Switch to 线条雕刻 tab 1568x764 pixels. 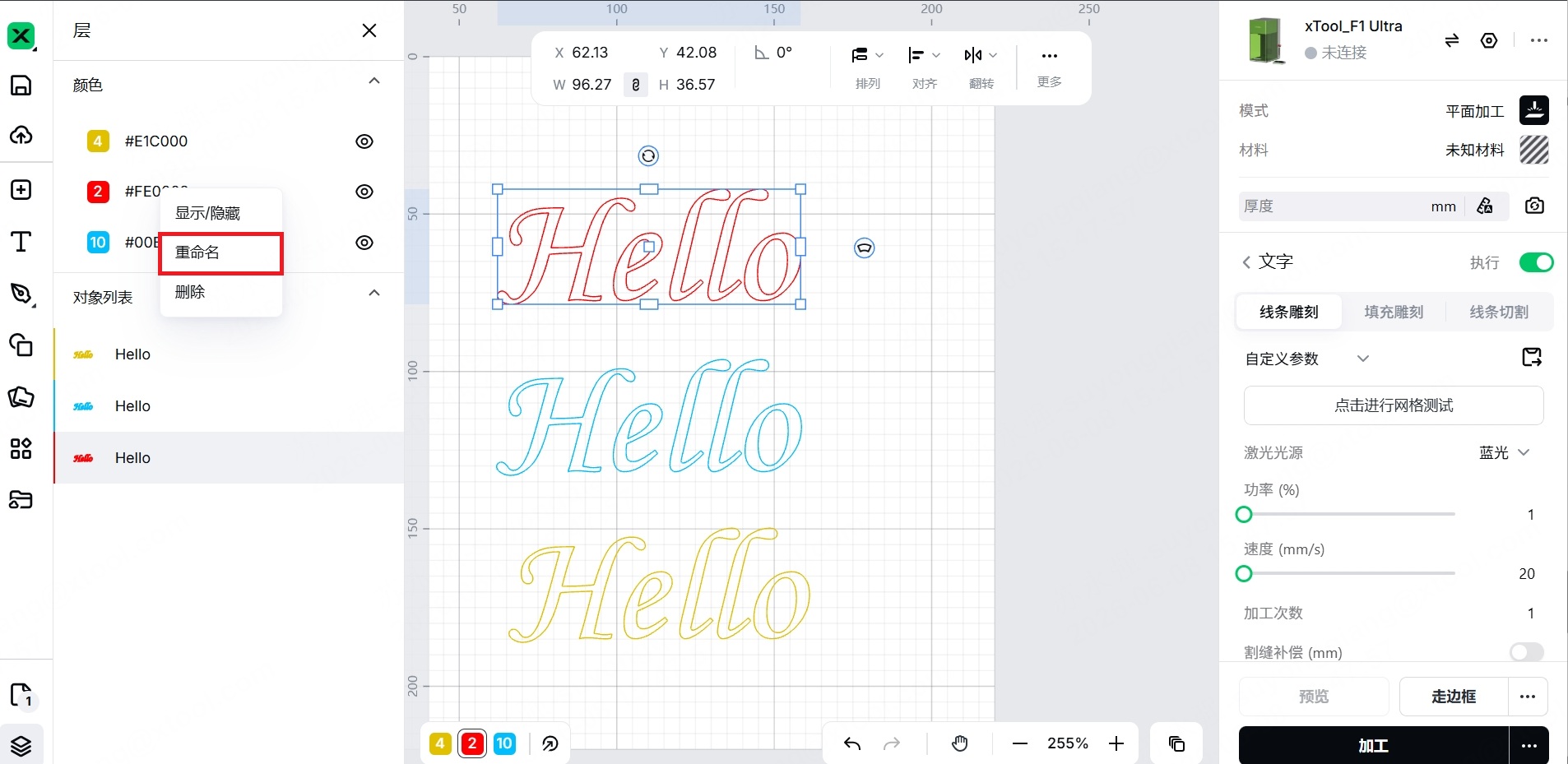coord(1288,312)
